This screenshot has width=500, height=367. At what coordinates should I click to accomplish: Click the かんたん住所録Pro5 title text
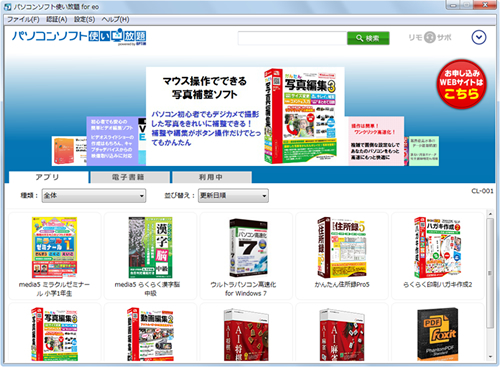point(342,284)
